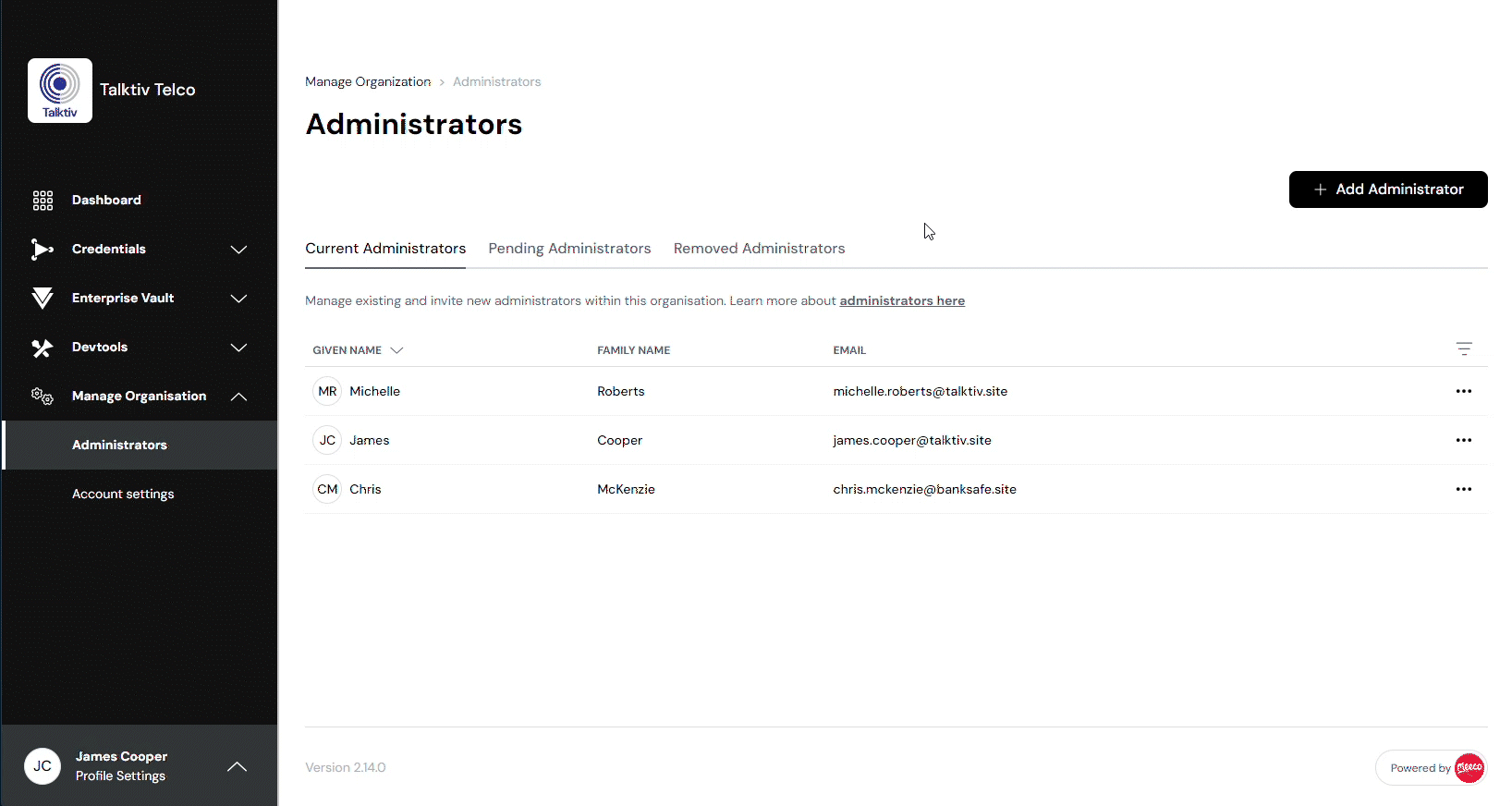Open Account settings in sidebar

point(123,495)
